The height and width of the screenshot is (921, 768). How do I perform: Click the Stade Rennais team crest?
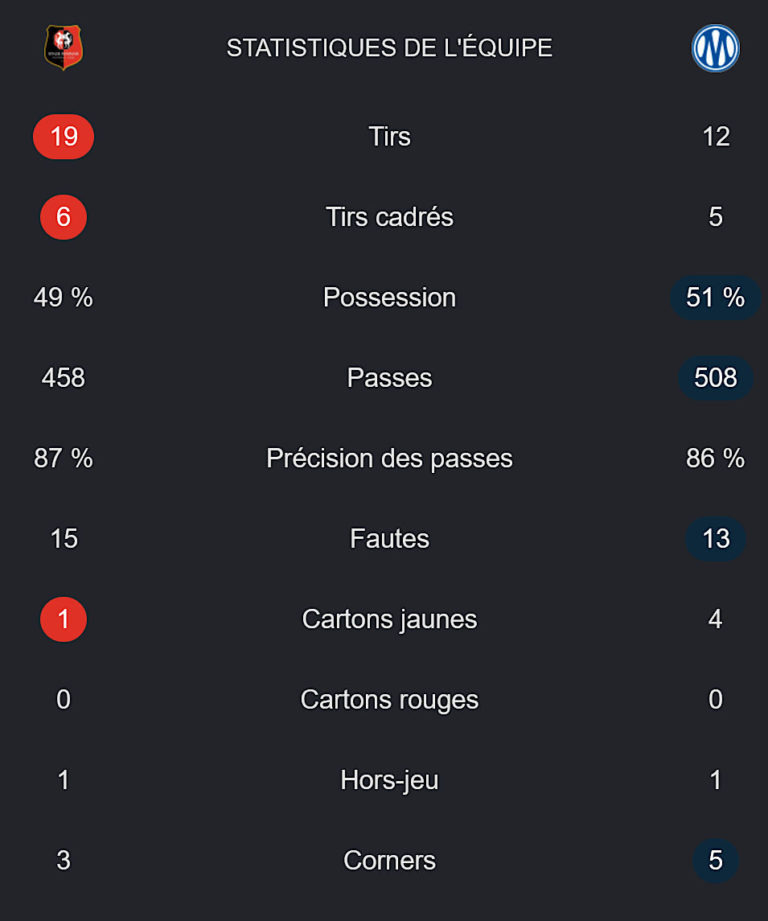tap(63, 47)
